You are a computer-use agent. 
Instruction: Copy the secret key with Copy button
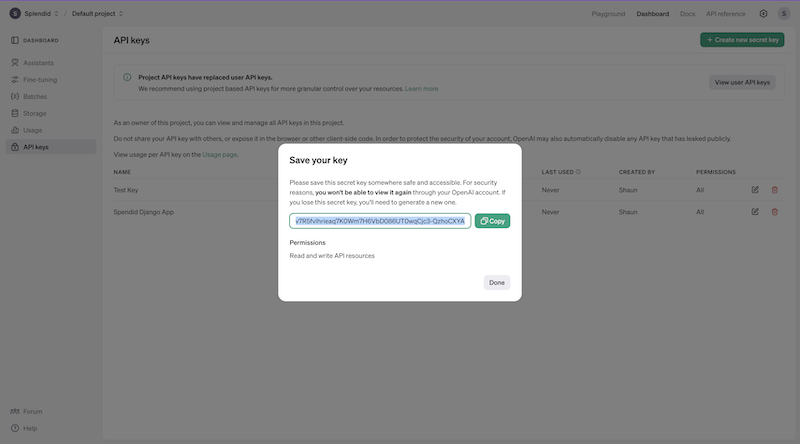pyautogui.click(x=492, y=221)
